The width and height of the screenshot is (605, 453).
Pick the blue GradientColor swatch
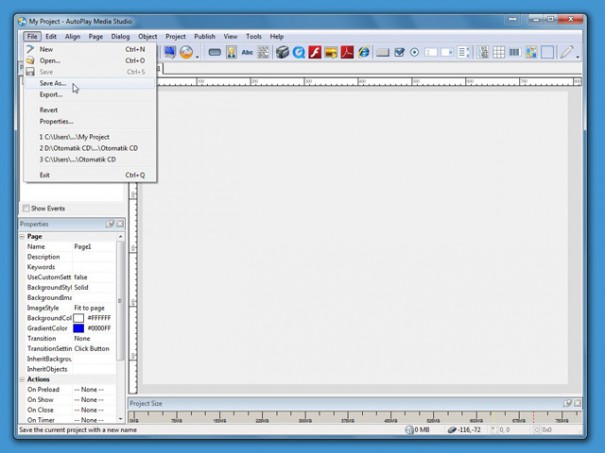click(79, 328)
